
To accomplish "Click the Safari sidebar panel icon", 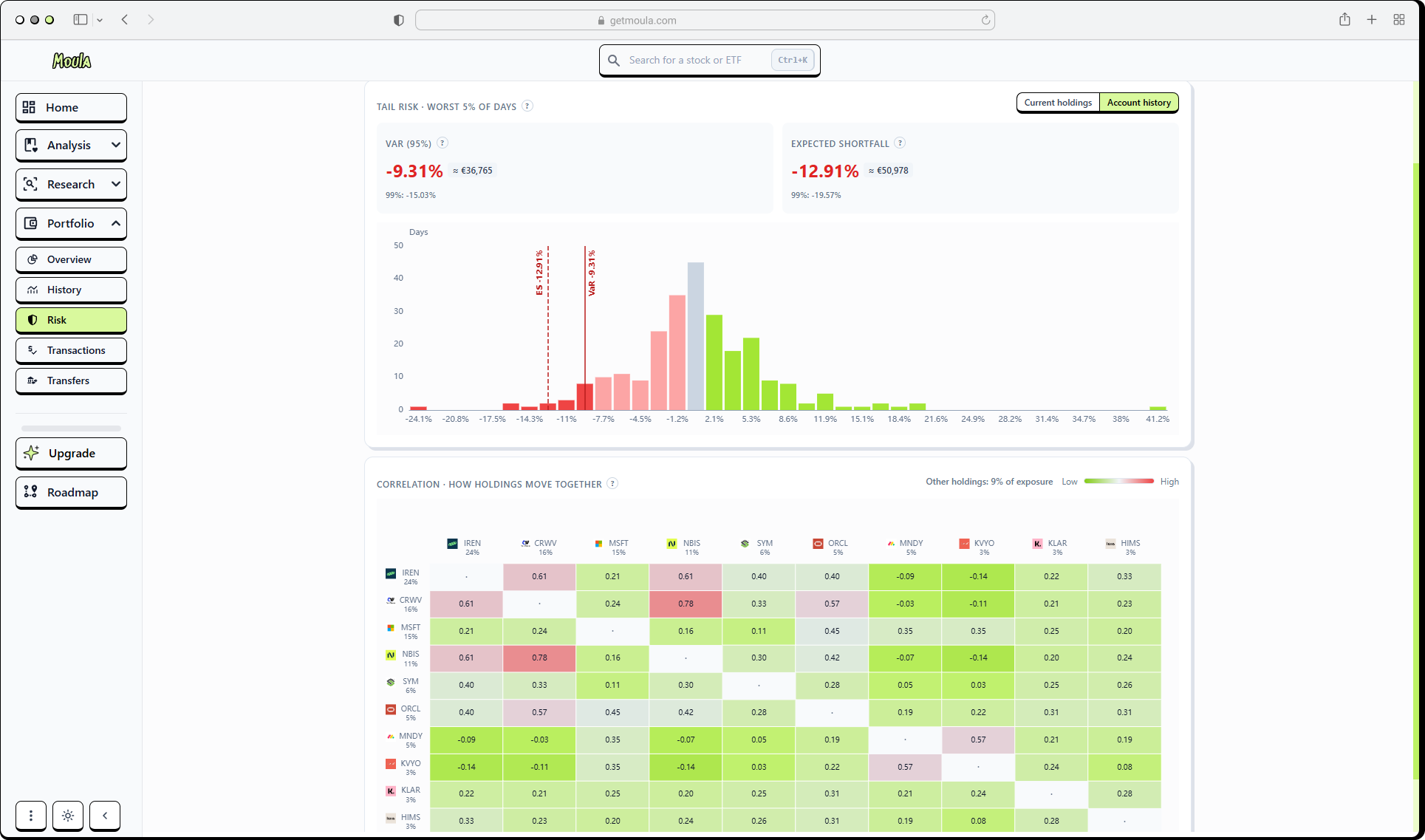I will coord(81,20).
